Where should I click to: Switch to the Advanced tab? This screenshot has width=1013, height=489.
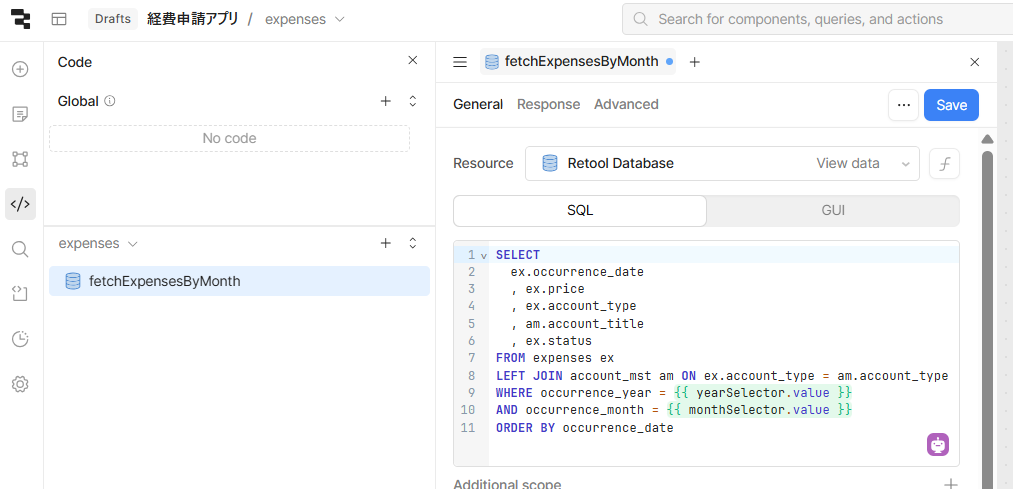[x=626, y=104]
